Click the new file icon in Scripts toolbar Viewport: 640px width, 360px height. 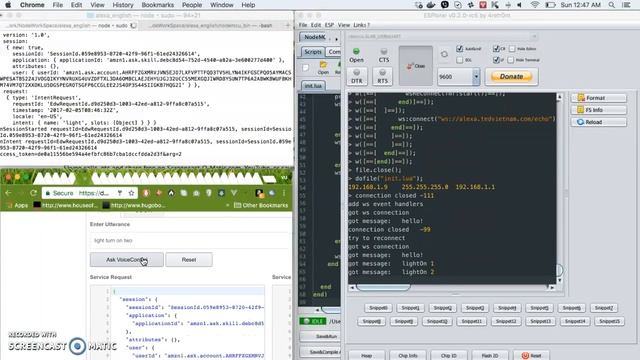(306, 67)
